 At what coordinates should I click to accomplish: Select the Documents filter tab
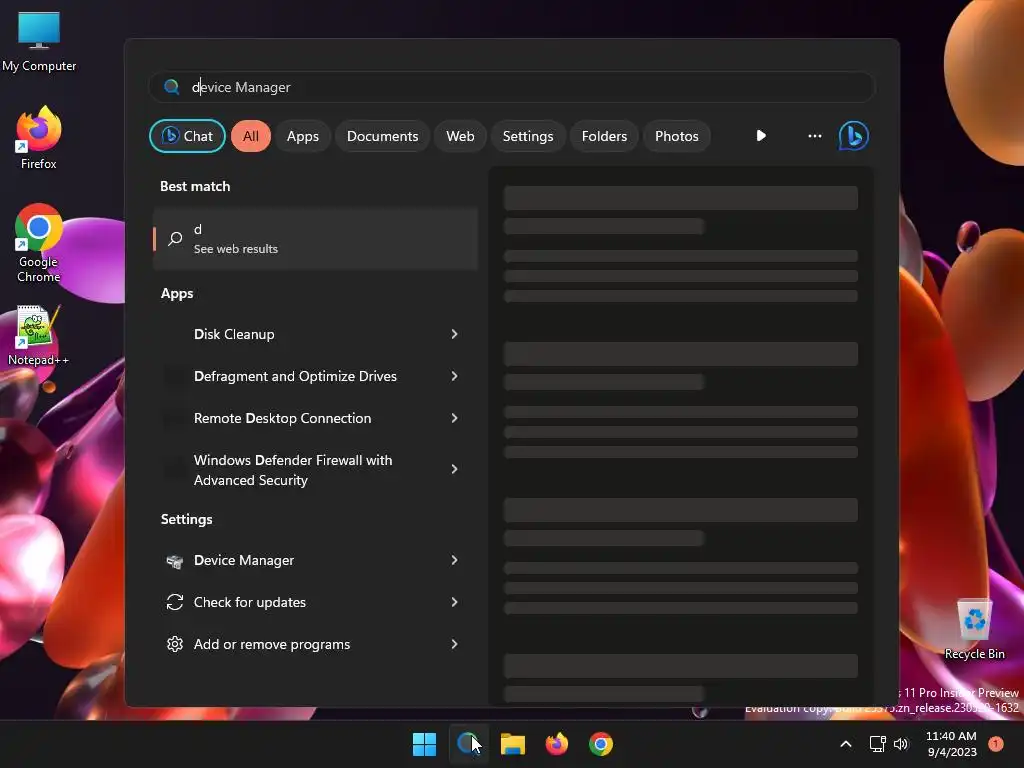[x=382, y=136]
